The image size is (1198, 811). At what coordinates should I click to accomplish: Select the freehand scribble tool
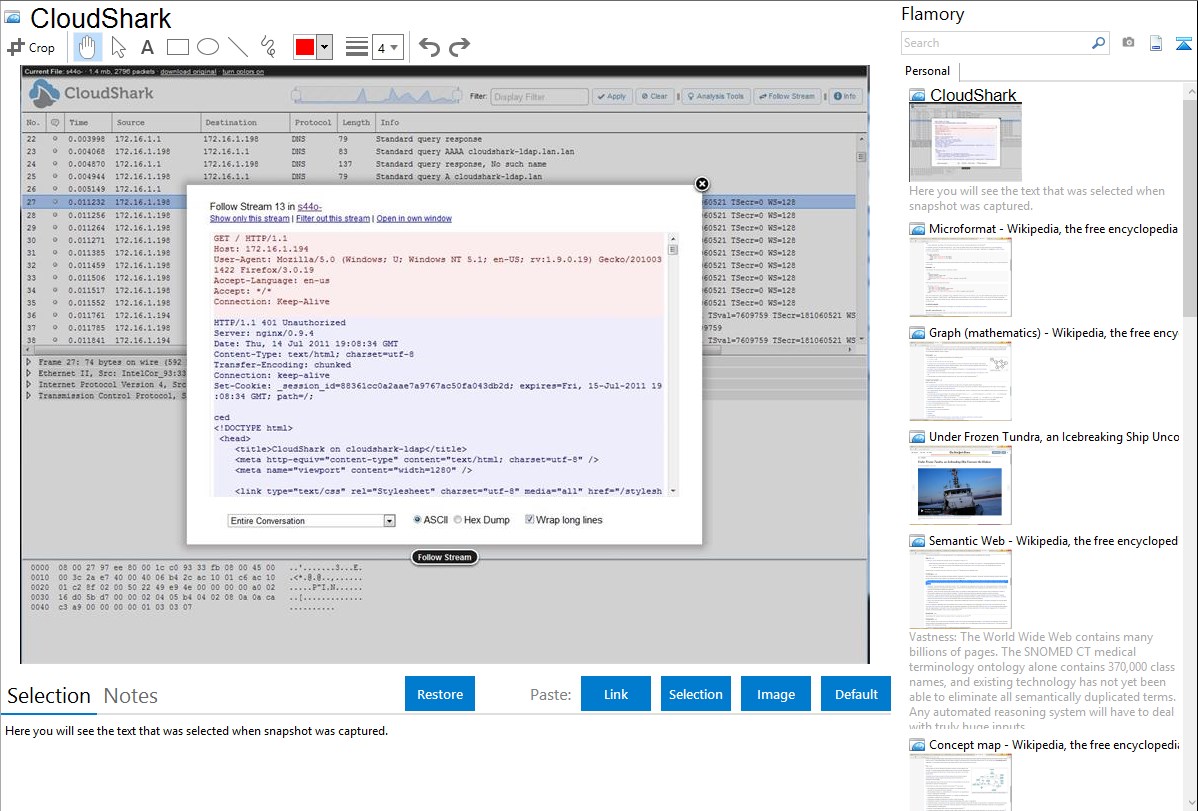tap(268, 47)
